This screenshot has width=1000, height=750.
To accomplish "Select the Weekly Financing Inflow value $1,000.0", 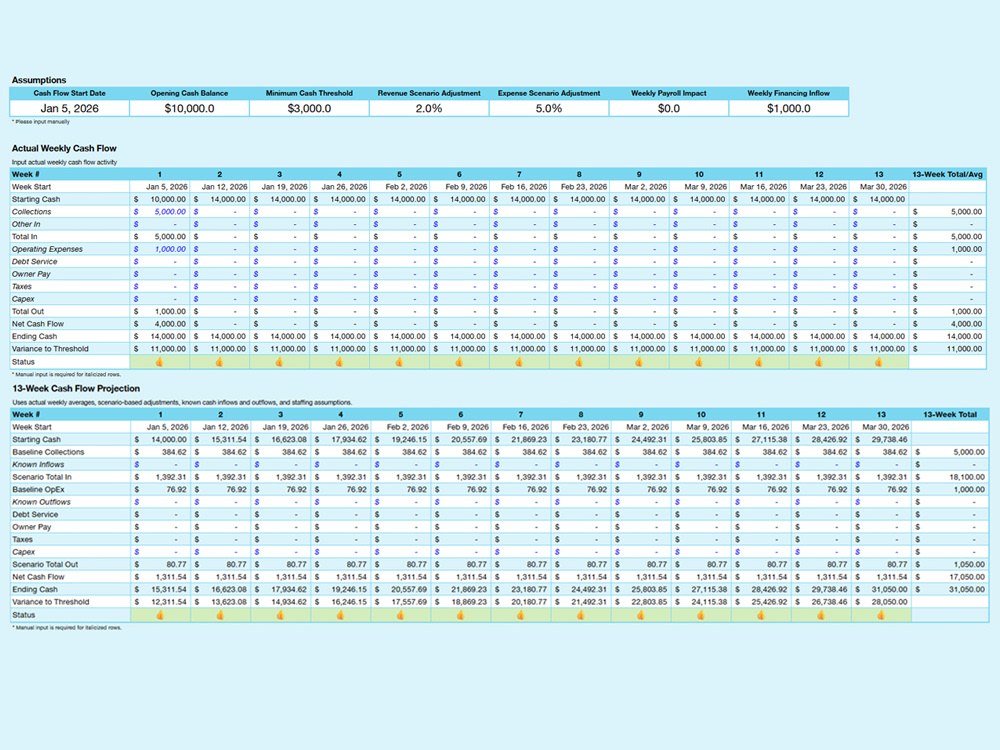I will [x=789, y=108].
